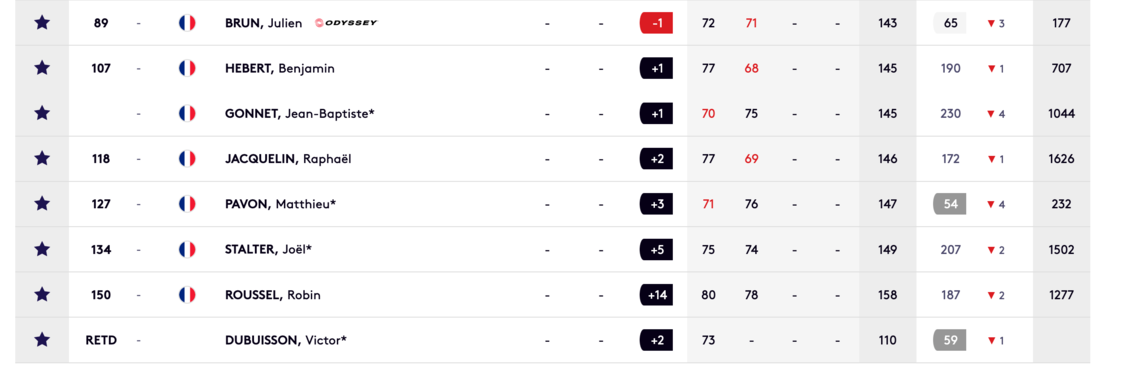Image resolution: width=1136 pixels, height=370 pixels.
Task: Open HEBERT, Benjamin player details
Action: (x=280, y=69)
